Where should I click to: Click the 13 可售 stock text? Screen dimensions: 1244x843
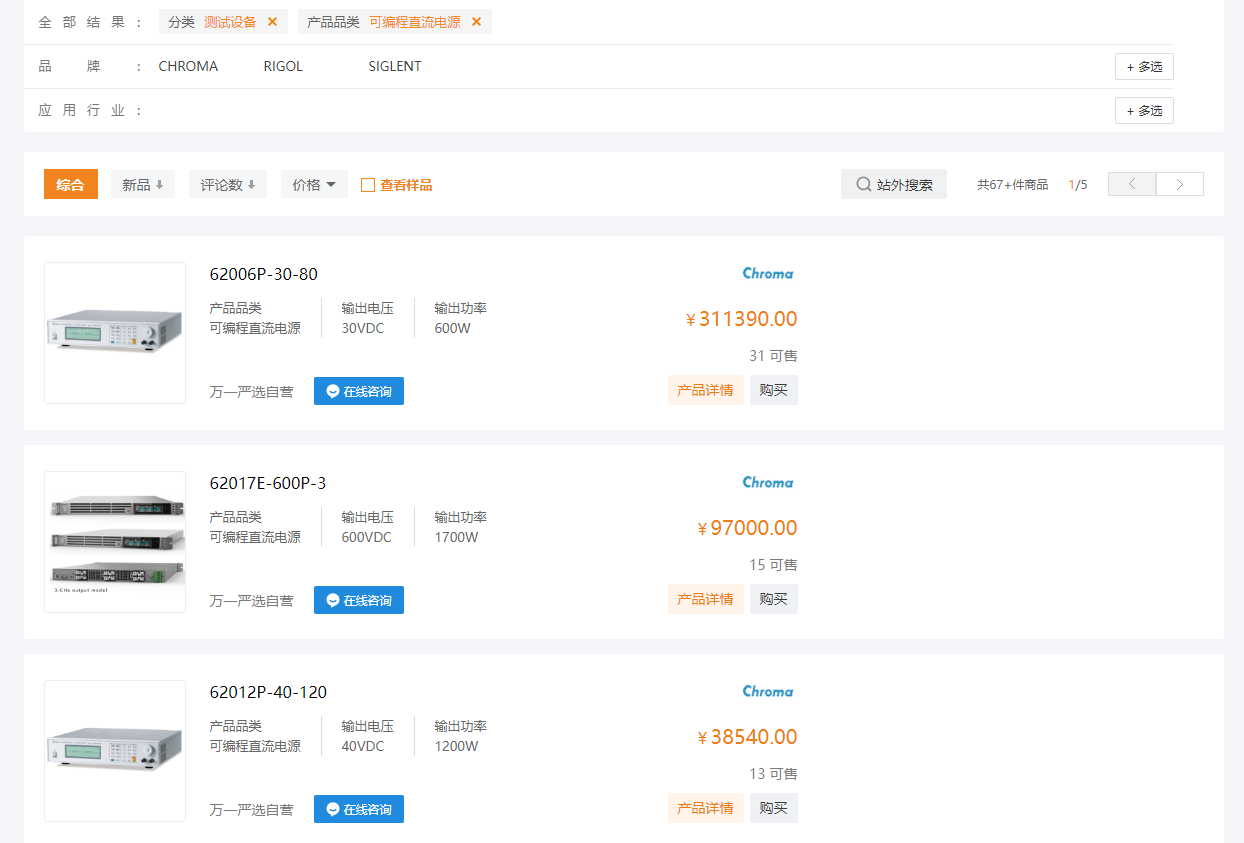[773, 774]
